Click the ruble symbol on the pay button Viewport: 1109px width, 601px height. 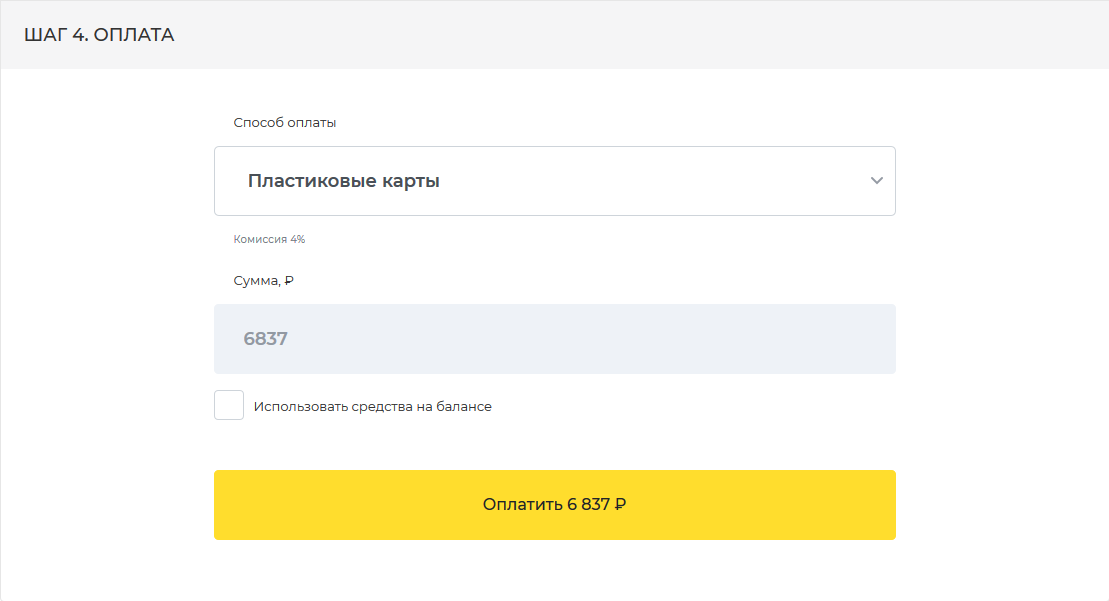tap(620, 505)
